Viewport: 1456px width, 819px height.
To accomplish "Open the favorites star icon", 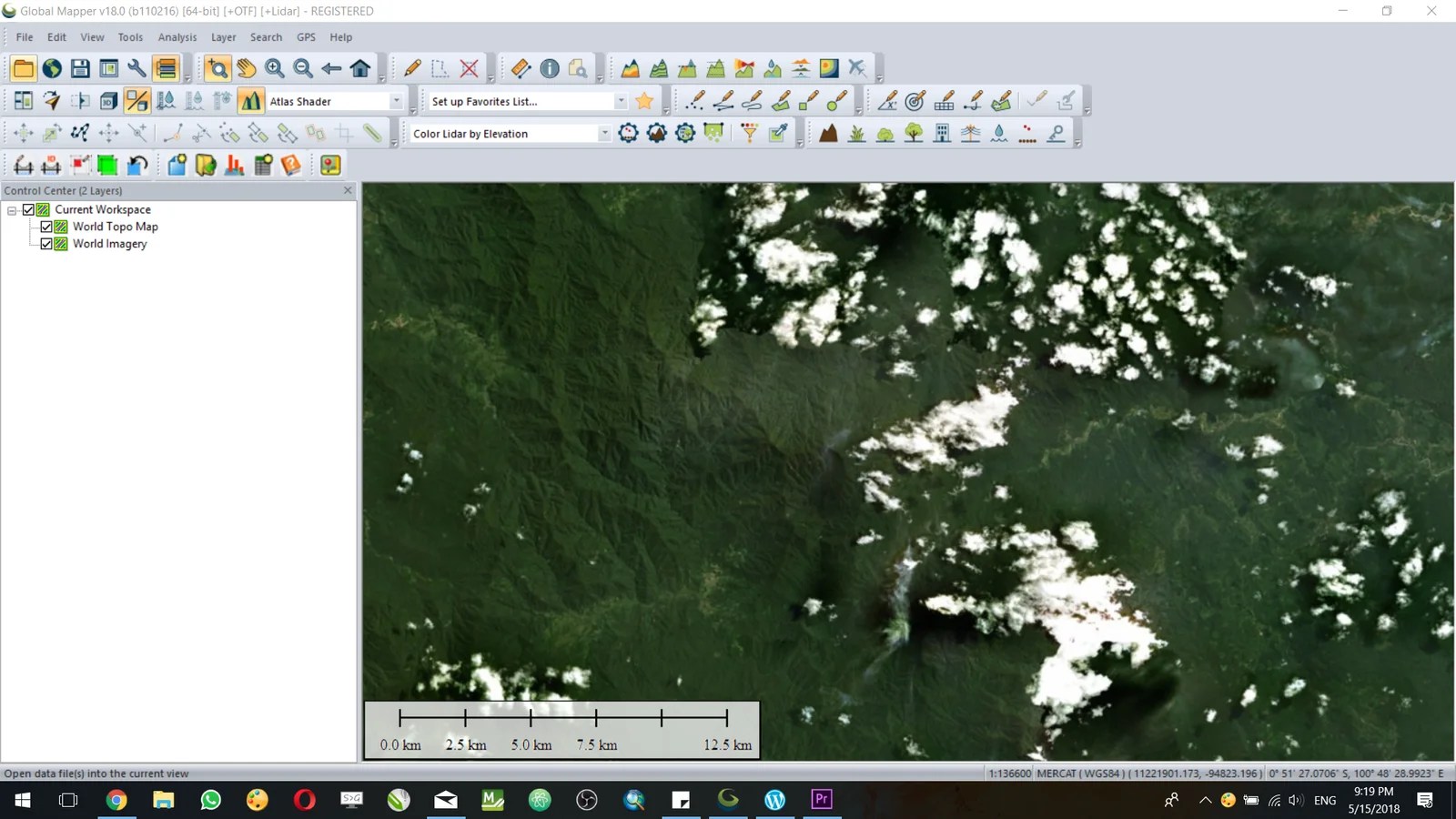I will [x=643, y=100].
